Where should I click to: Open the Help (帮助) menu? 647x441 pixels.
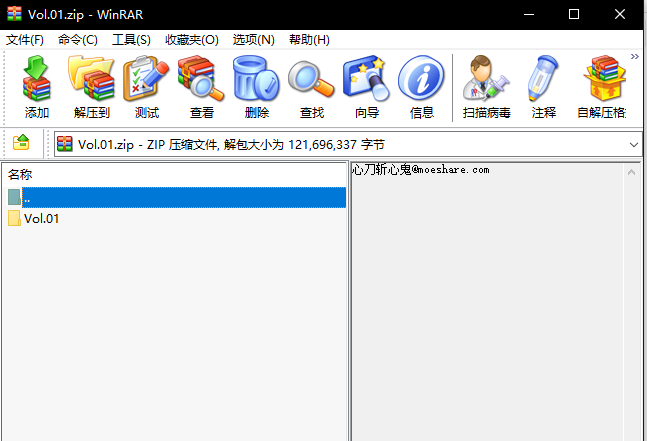pyautogui.click(x=309, y=40)
